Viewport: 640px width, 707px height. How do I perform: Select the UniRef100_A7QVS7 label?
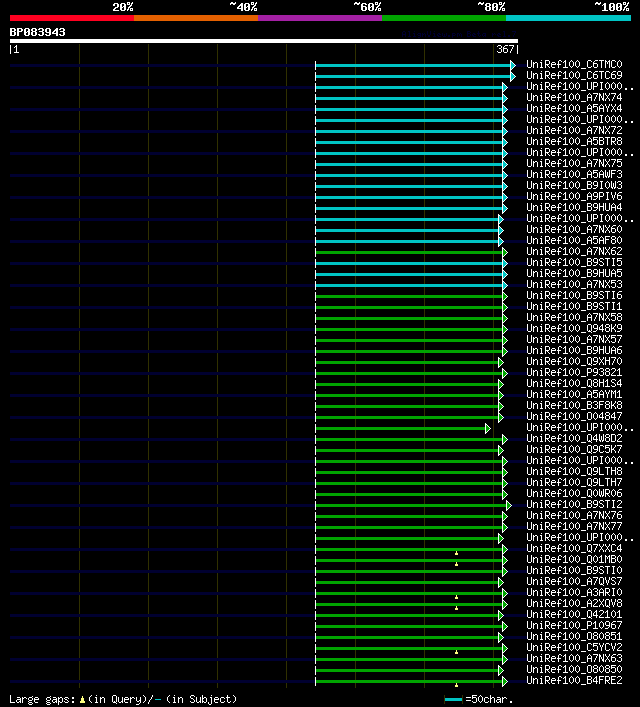(574, 581)
